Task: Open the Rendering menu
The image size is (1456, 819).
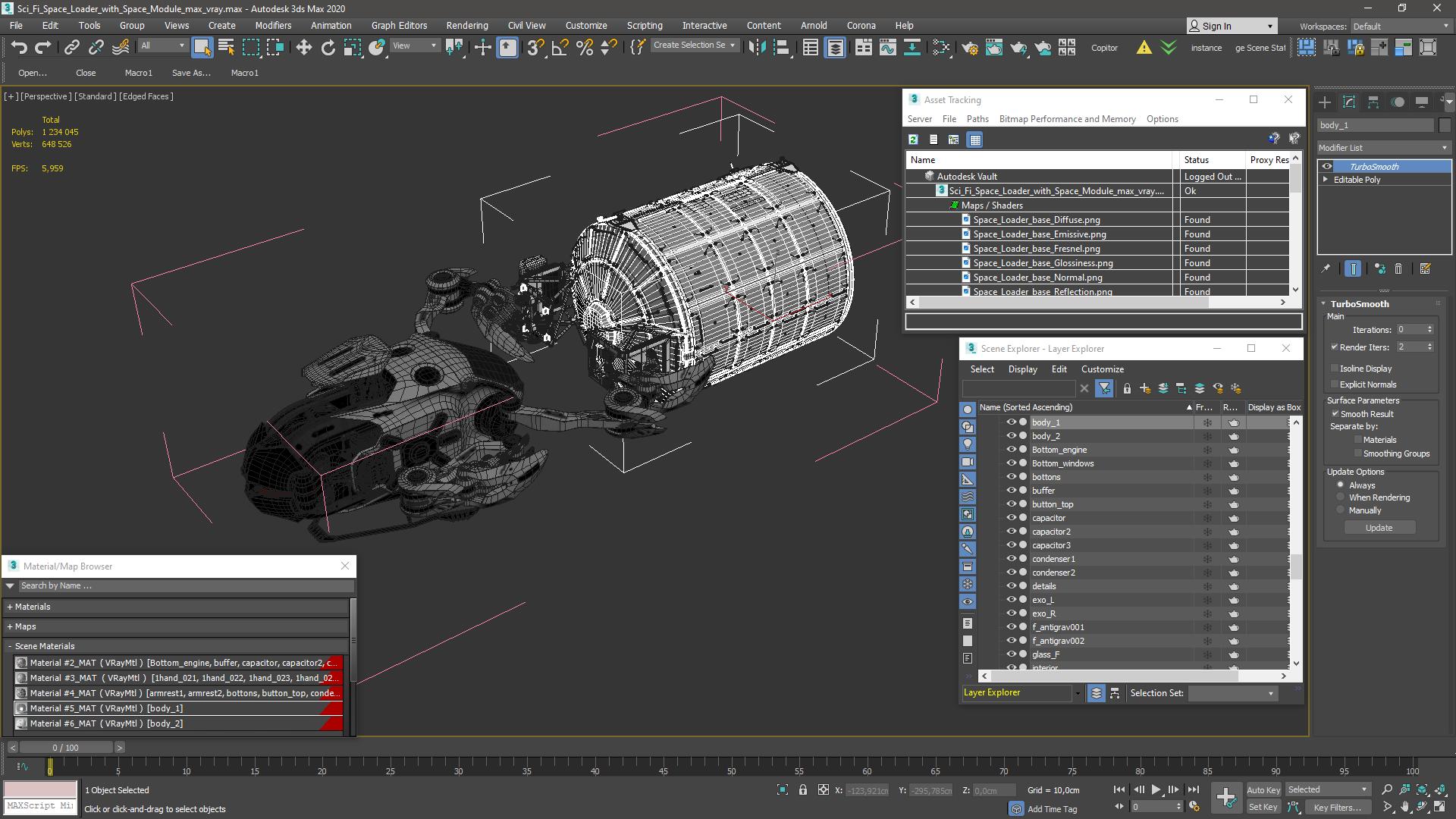Action: pos(466,25)
